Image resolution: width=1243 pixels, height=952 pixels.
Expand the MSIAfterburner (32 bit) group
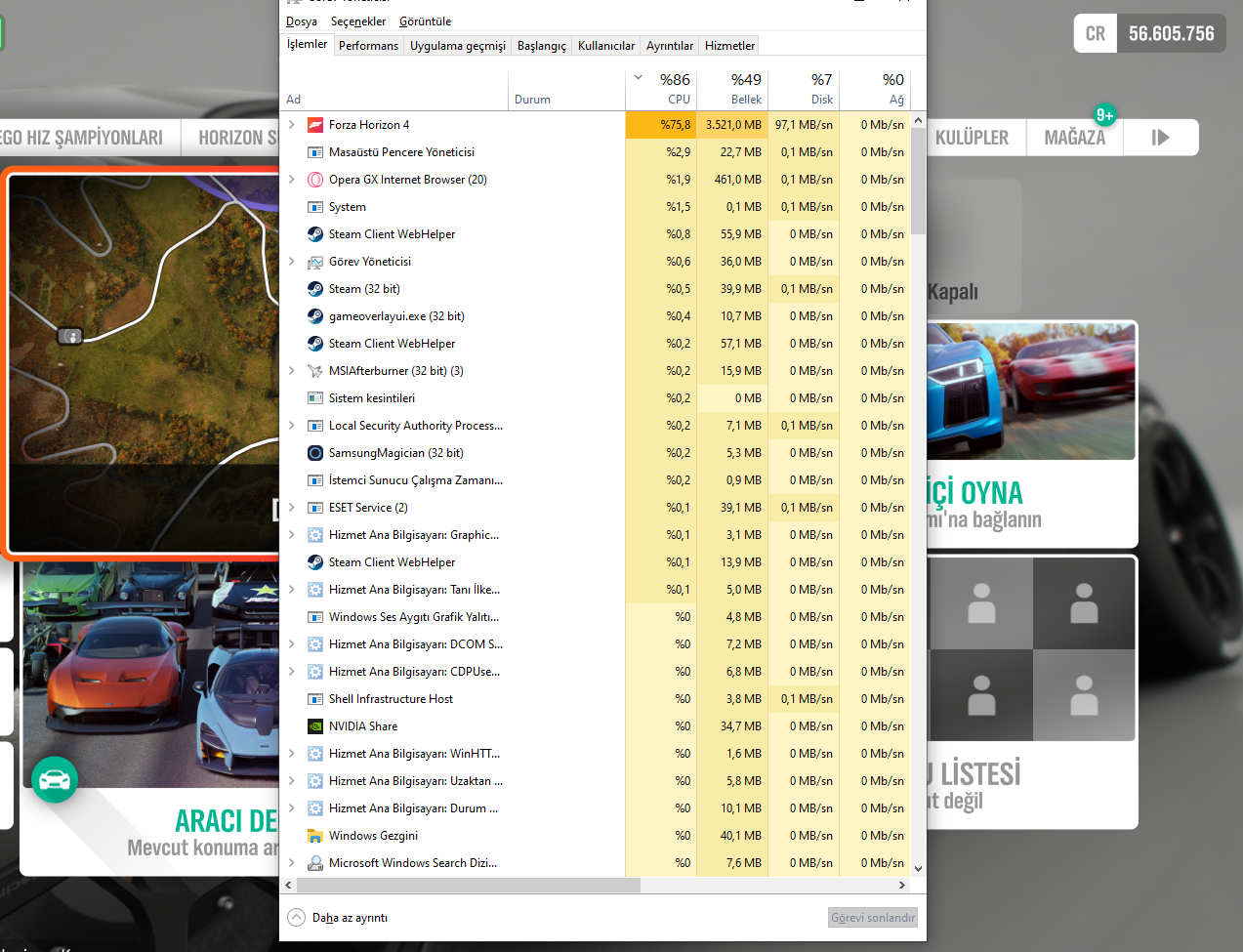291,371
